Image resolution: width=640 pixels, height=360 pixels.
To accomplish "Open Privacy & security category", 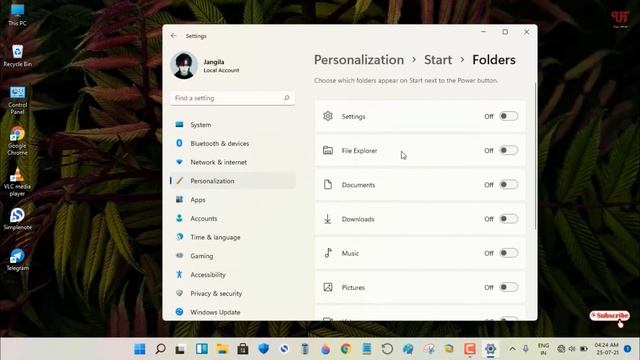I will click(x=233, y=294).
